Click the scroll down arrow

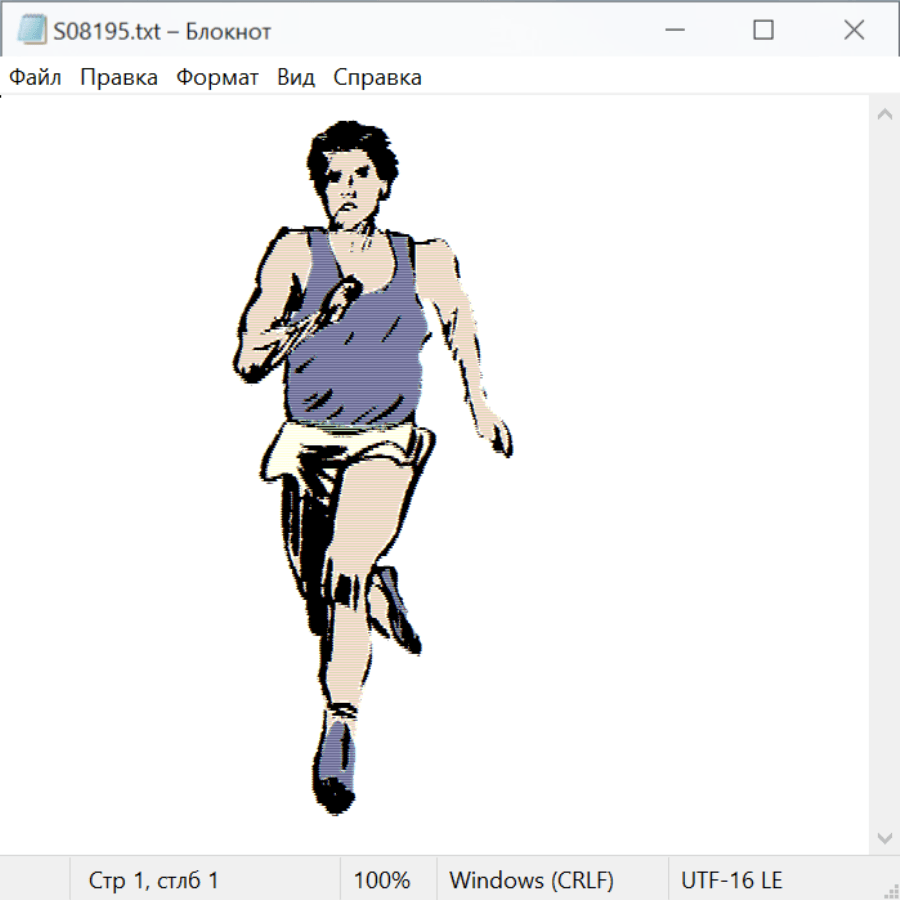[x=884, y=837]
